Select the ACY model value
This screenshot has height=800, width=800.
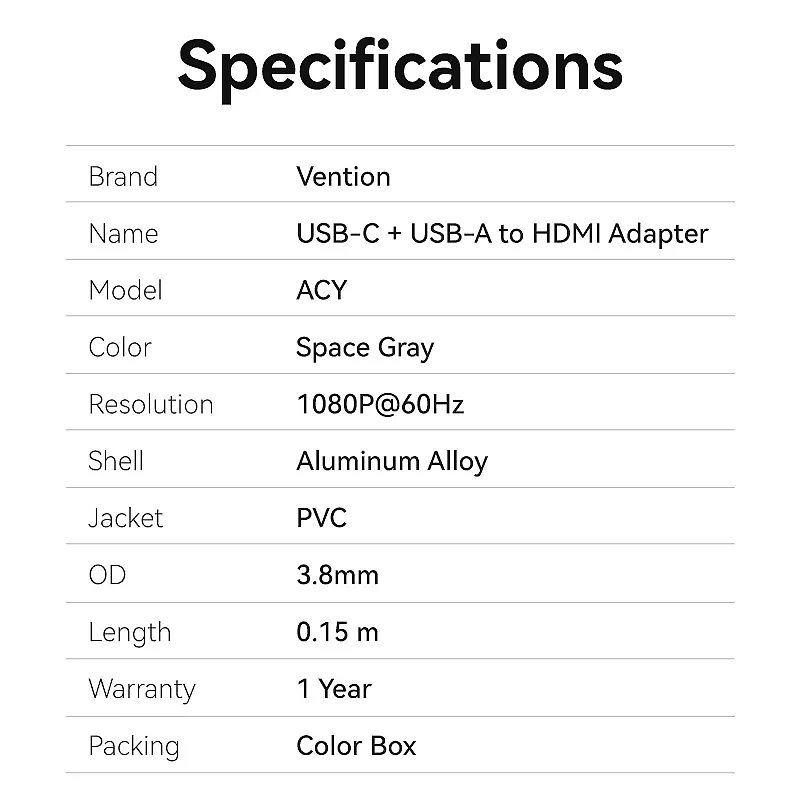tap(321, 291)
